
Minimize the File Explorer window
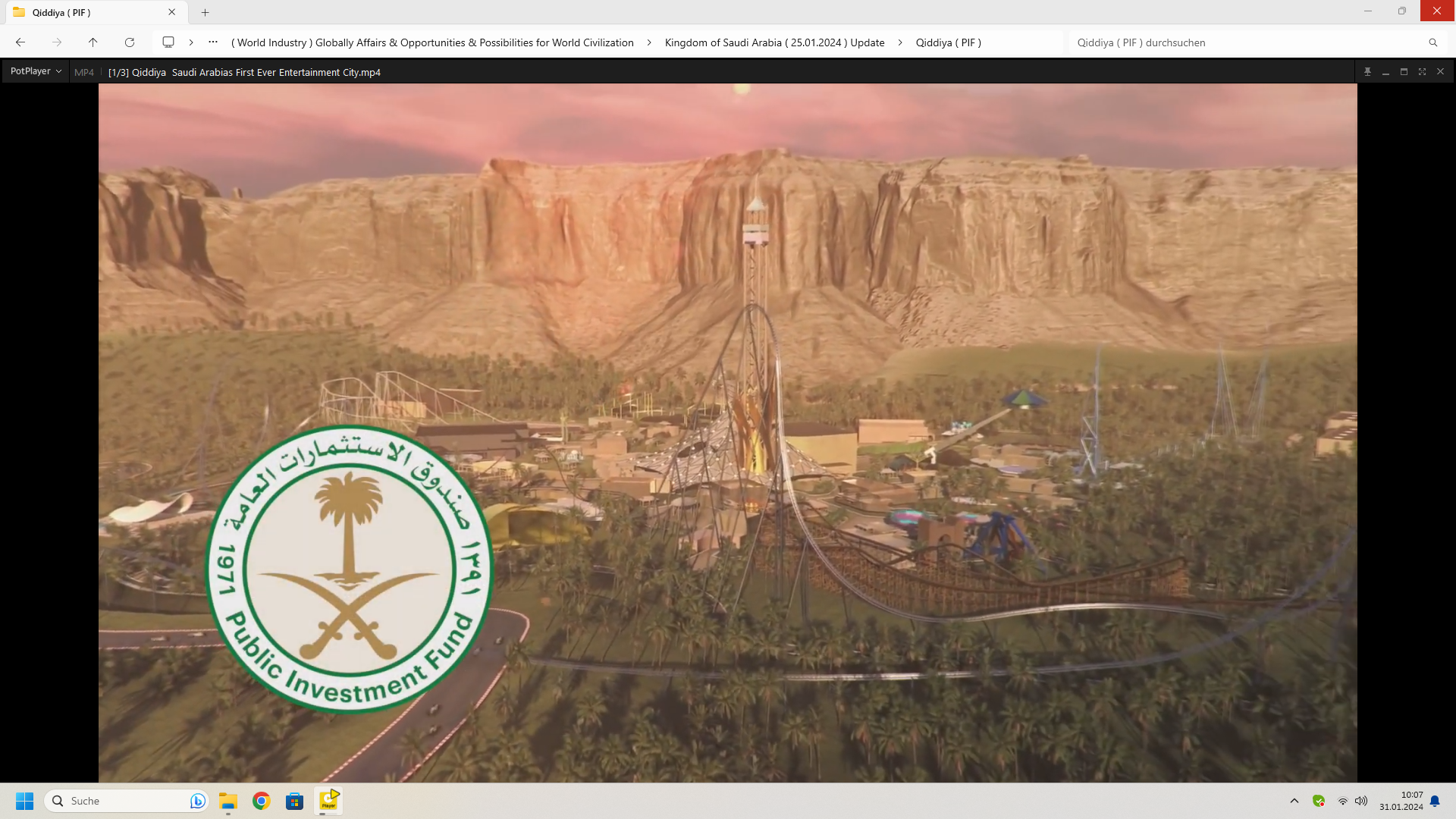click(1368, 11)
